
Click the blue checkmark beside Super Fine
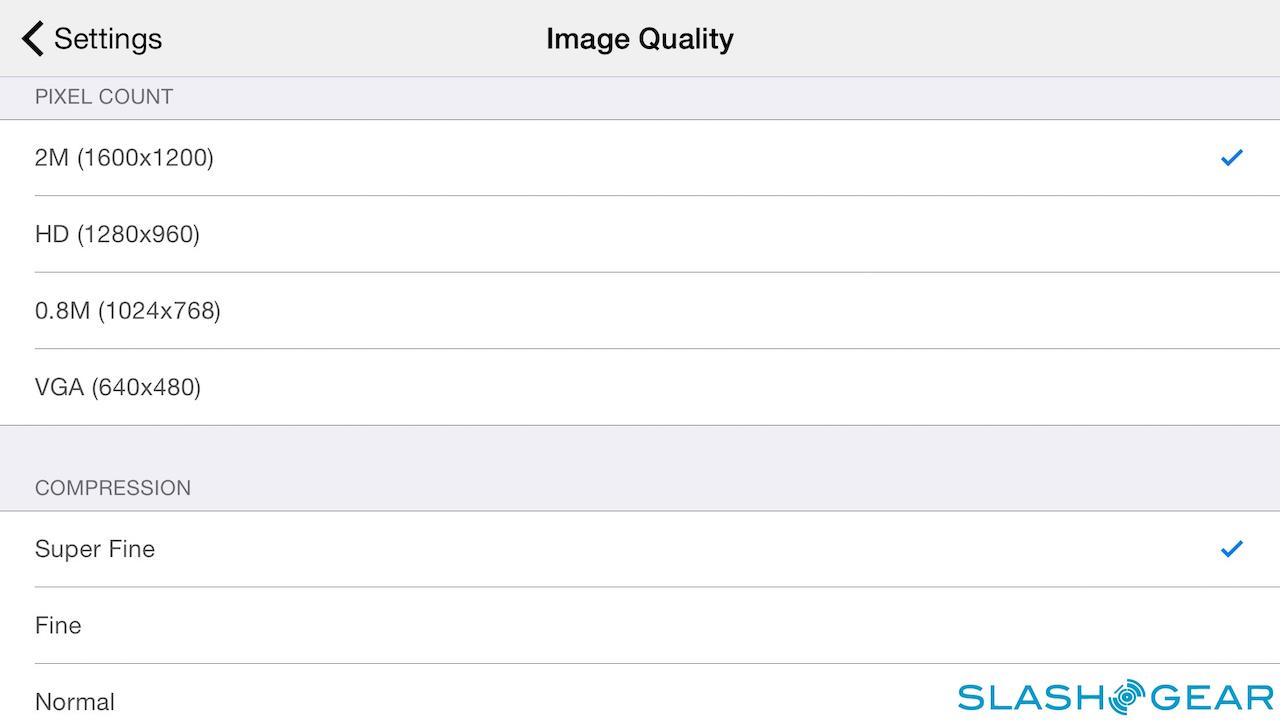pos(1231,548)
